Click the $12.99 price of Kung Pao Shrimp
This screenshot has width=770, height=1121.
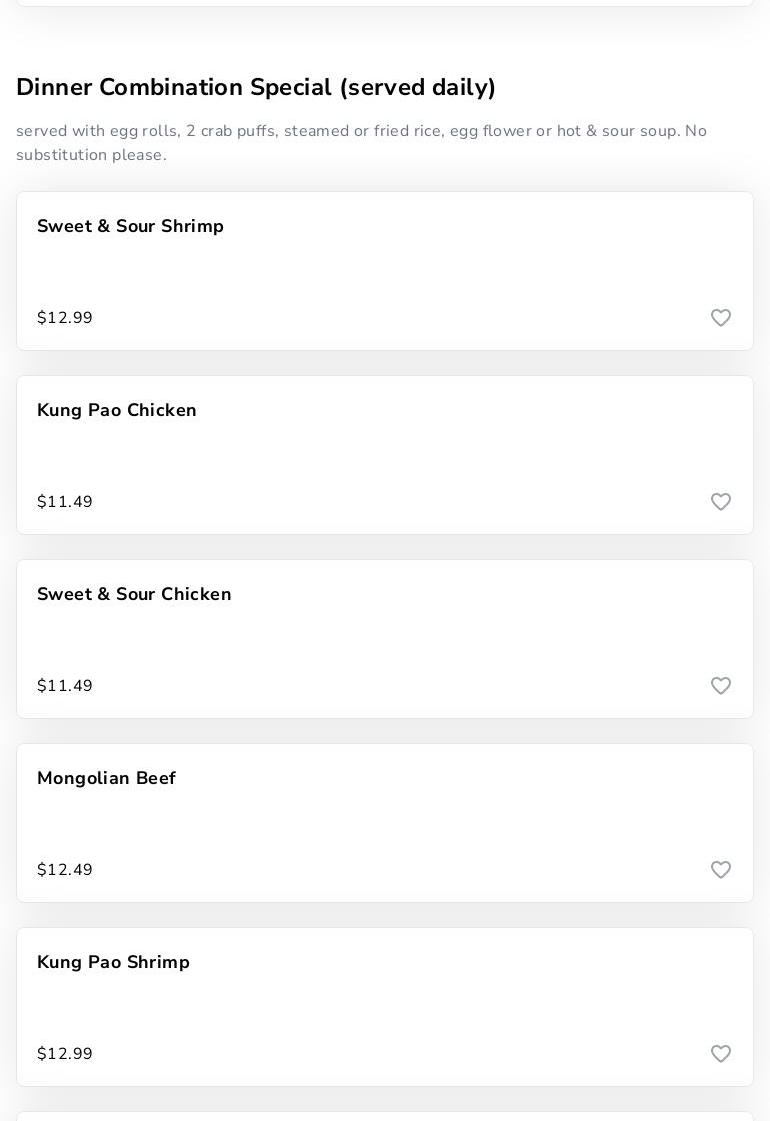click(x=65, y=1054)
